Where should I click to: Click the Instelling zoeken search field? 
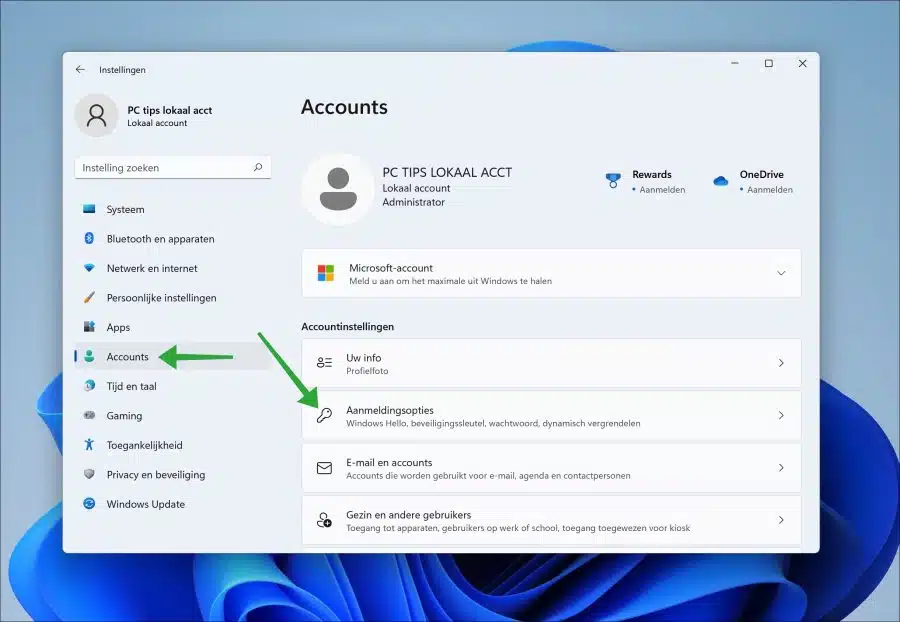[172, 168]
